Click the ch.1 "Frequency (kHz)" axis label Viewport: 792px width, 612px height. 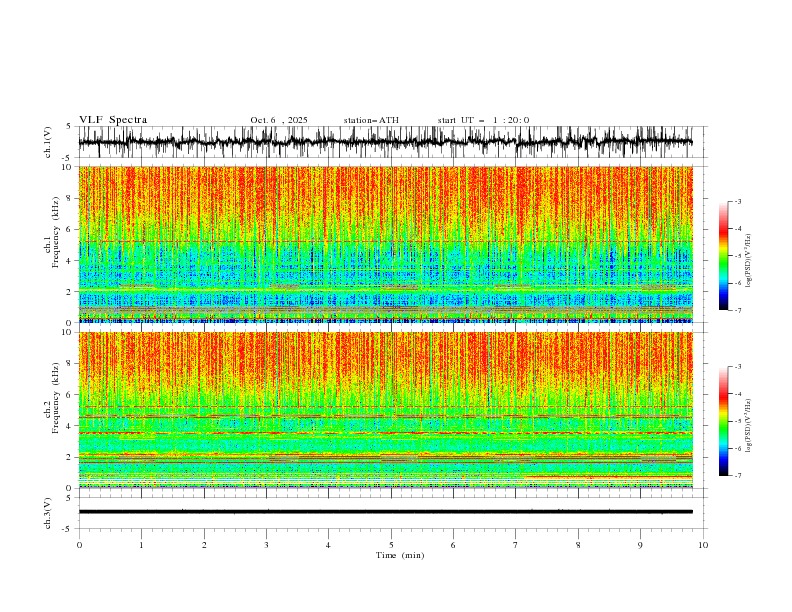click(x=56, y=233)
